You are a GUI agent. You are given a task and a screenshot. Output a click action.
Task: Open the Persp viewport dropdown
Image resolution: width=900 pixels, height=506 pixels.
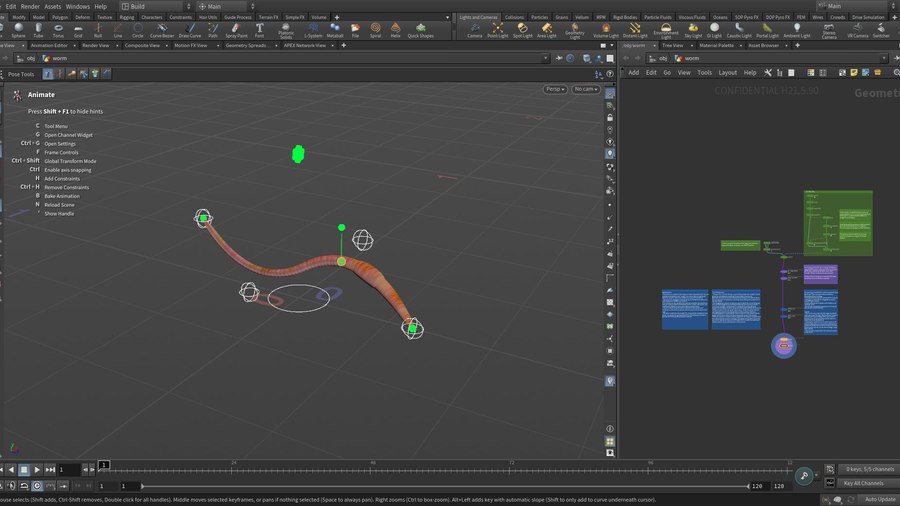[x=555, y=89]
